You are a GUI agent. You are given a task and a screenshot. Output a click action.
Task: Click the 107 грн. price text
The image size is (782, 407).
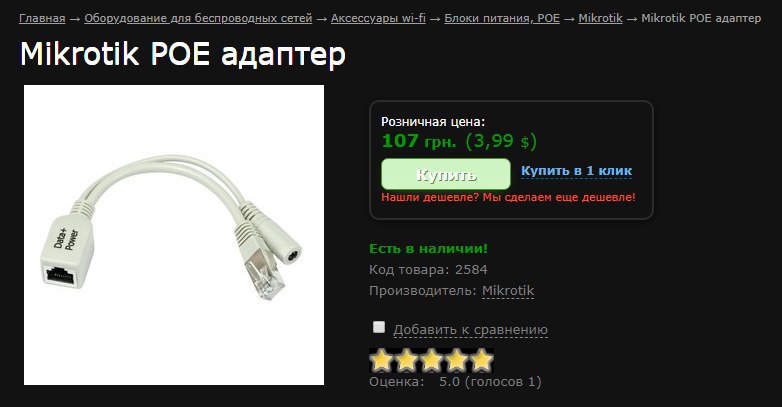[419, 141]
